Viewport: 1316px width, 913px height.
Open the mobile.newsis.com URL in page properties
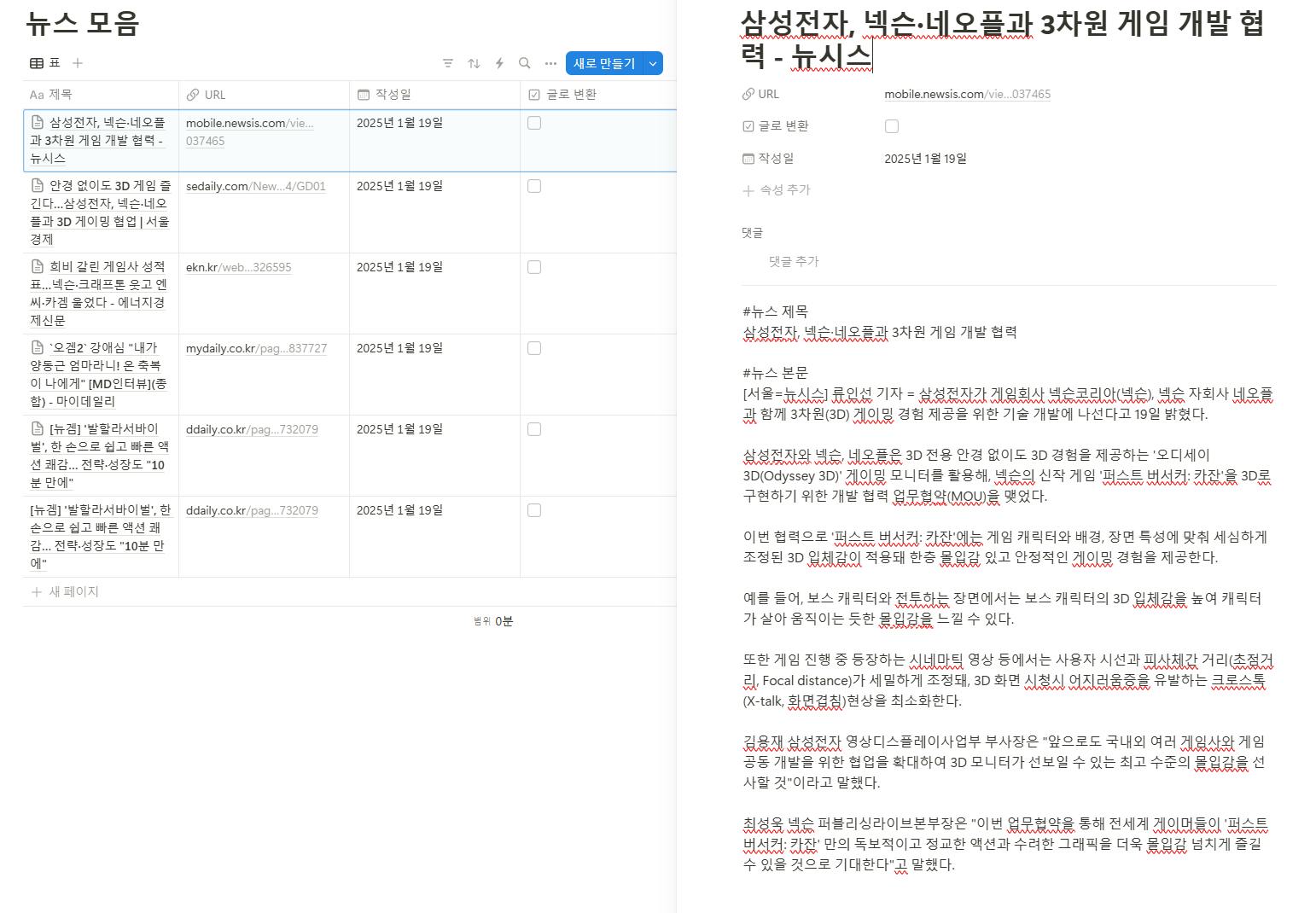click(x=967, y=94)
